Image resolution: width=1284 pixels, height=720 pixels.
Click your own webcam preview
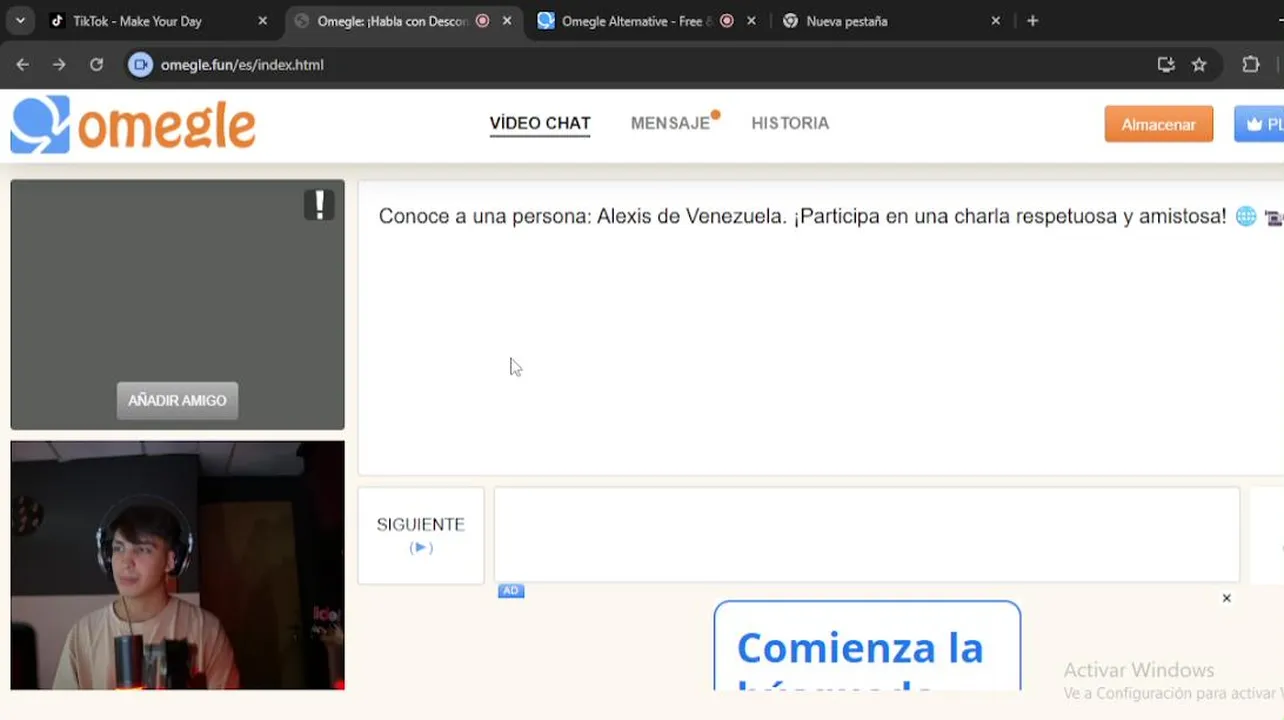pyautogui.click(x=177, y=565)
